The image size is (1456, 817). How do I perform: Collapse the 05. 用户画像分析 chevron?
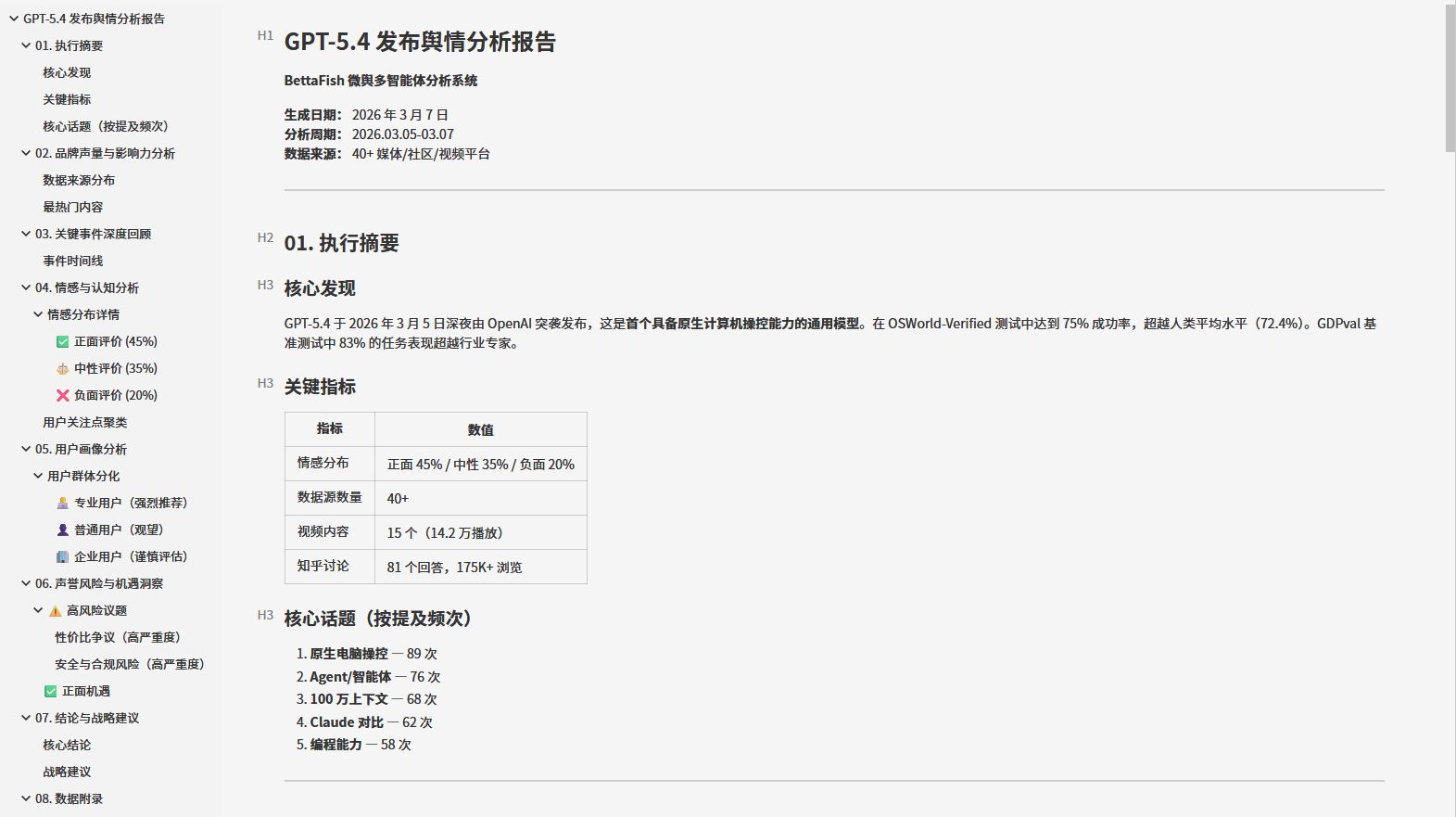click(x=26, y=449)
